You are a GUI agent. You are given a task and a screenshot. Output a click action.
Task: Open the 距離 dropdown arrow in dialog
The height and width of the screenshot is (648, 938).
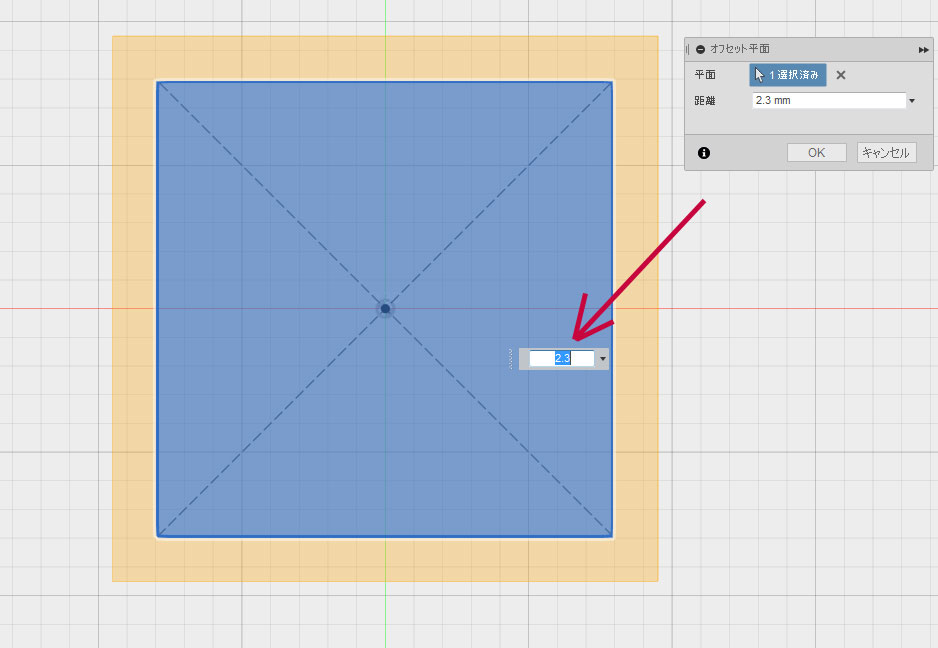click(x=912, y=101)
